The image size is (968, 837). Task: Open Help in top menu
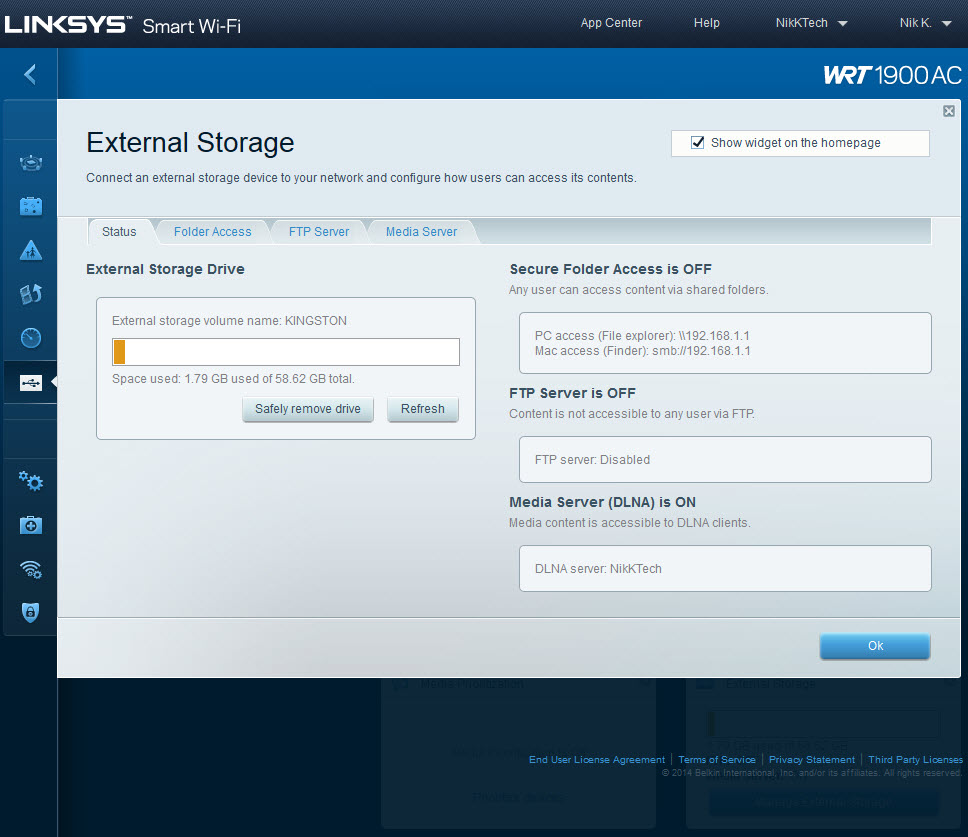coord(706,23)
